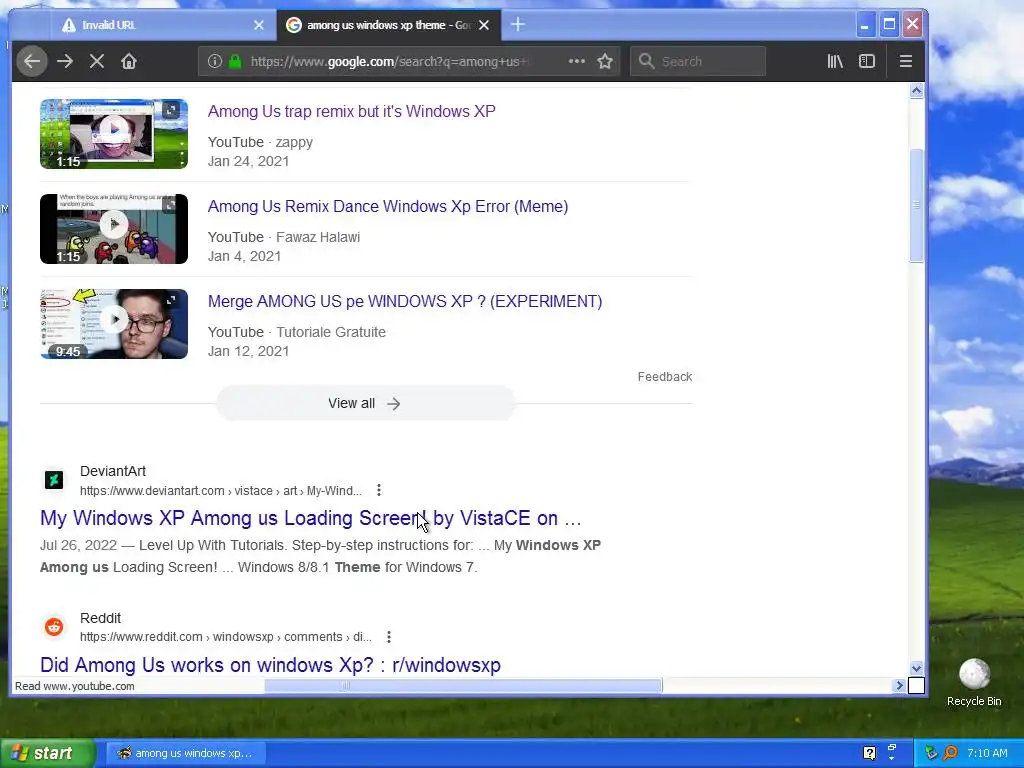Open Among Us Remix Dance Windows Xp Error link

click(388, 206)
